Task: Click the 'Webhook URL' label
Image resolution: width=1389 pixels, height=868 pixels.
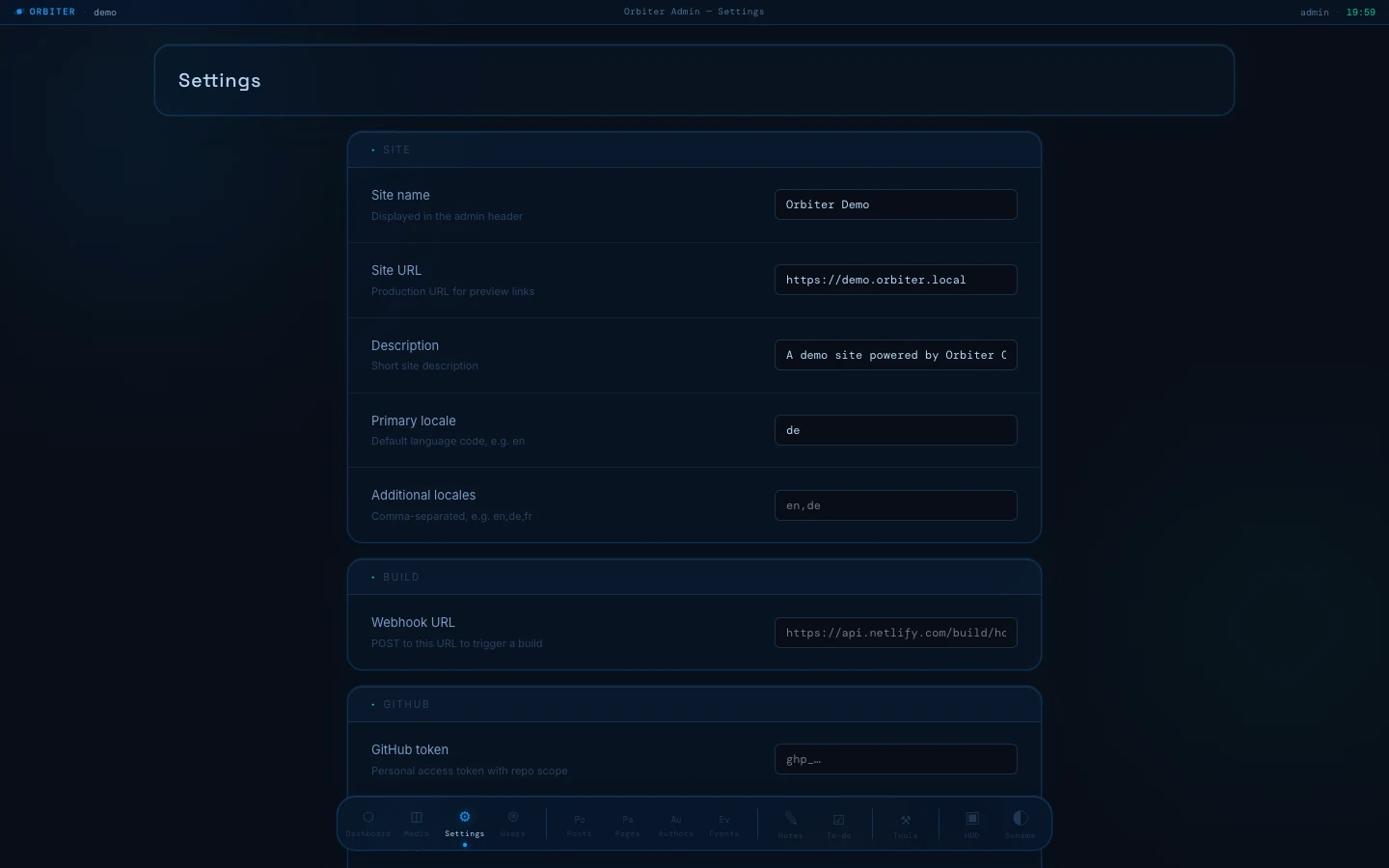Action: coord(413,622)
